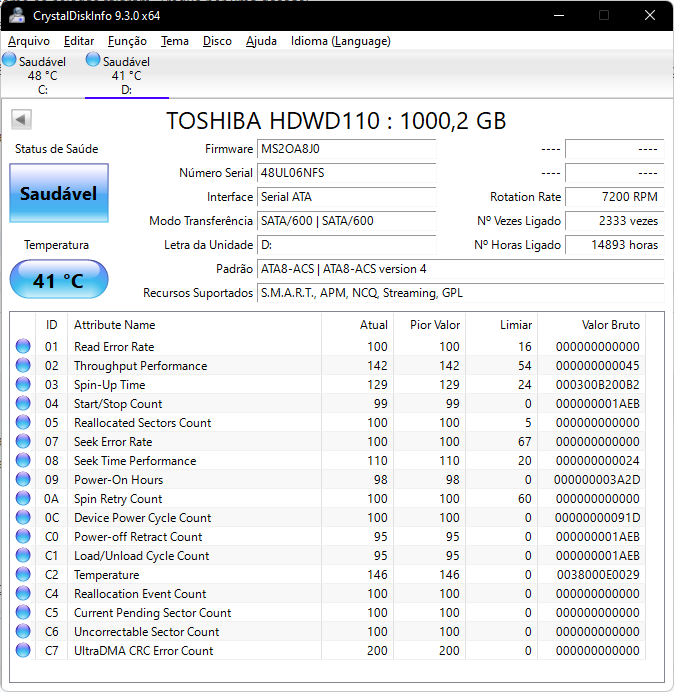Click the Rotation Rate value 7200 RPM
674x692 pixels.
614,196
